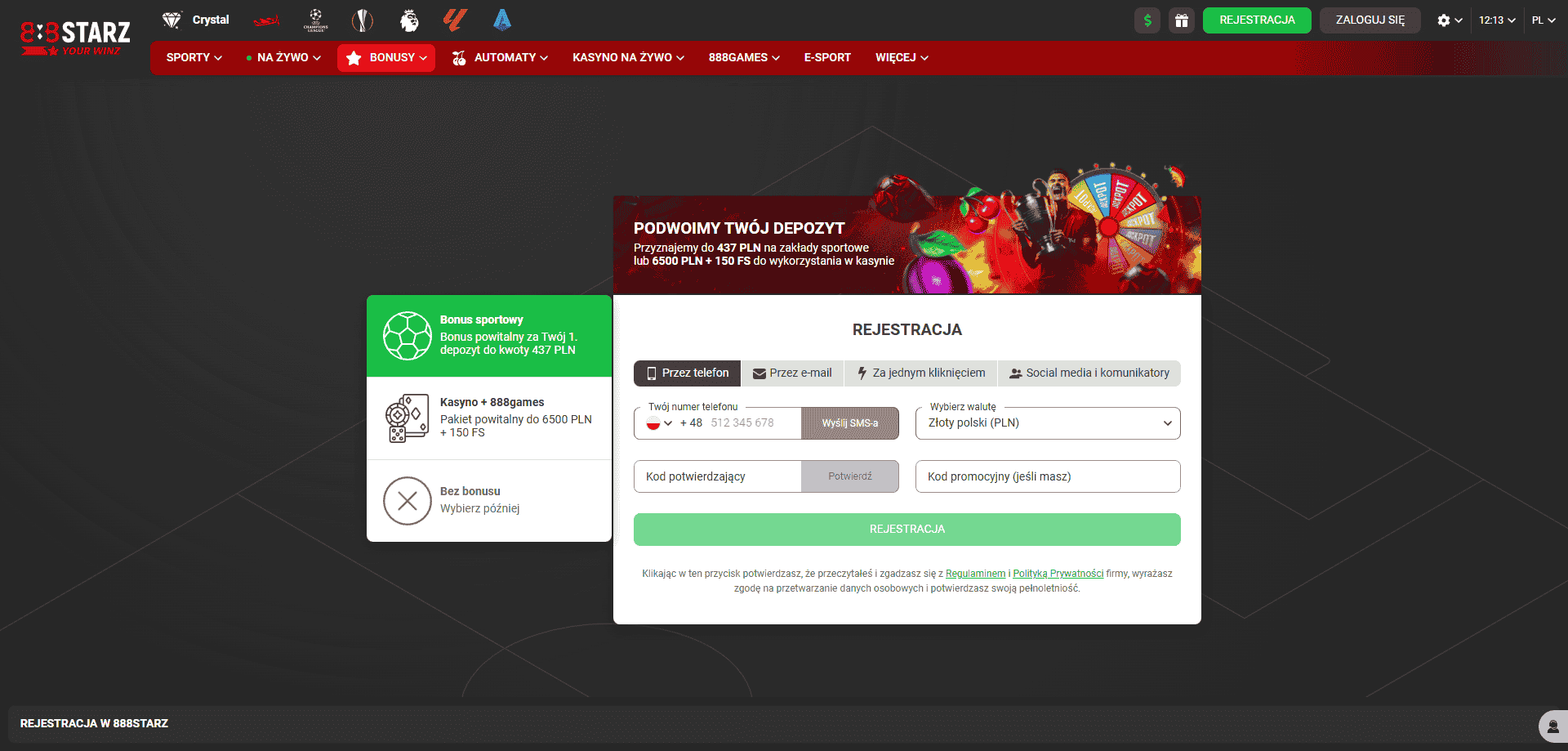Image resolution: width=1568 pixels, height=751 pixels.
Task: Click the Kod promocyjny input field
Action: click(x=1047, y=476)
